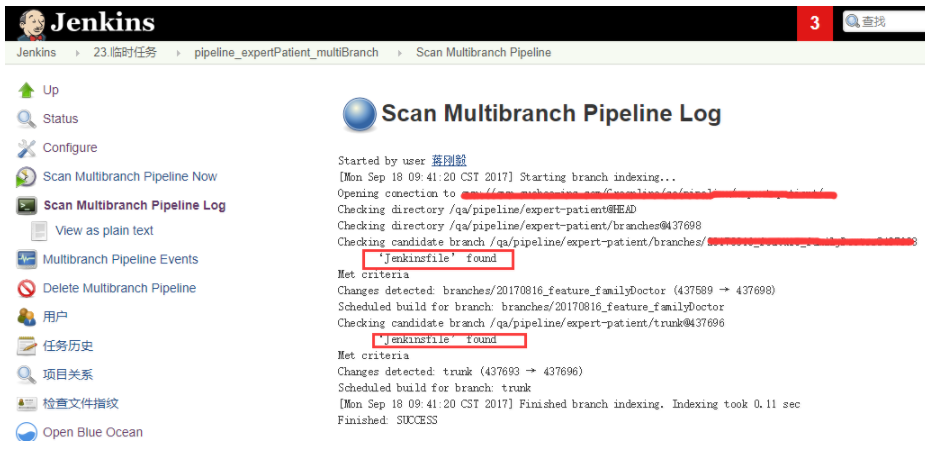
Task: Click Scan Multibranch Pipeline breadcrumb
Action: (x=484, y=53)
